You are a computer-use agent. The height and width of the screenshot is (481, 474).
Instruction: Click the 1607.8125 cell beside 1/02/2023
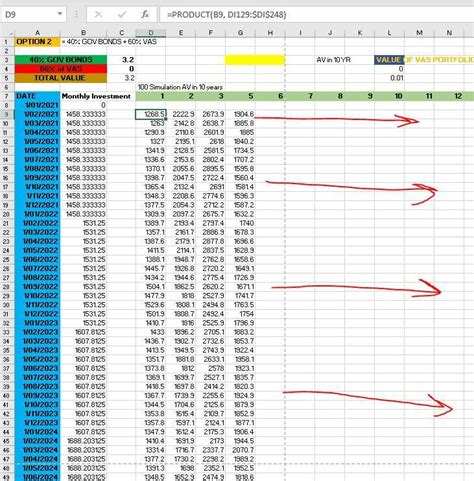(x=84, y=332)
